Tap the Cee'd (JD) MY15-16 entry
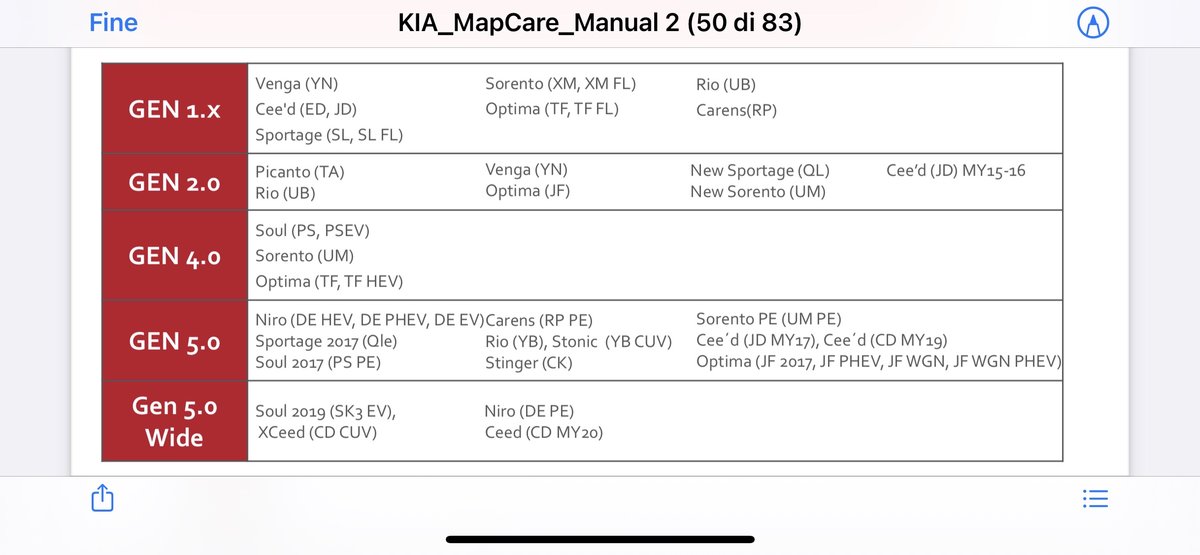The width and height of the screenshot is (1200, 555). [956, 171]
